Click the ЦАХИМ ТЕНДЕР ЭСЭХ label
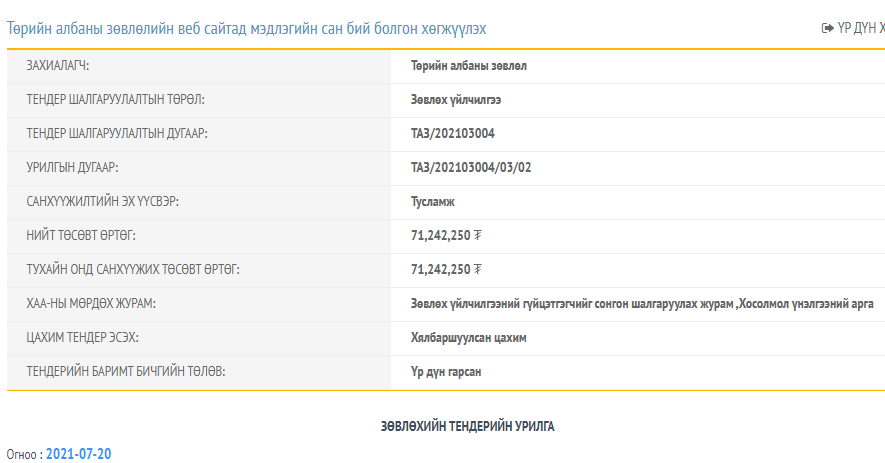885x463 pixels. [82, 338]
